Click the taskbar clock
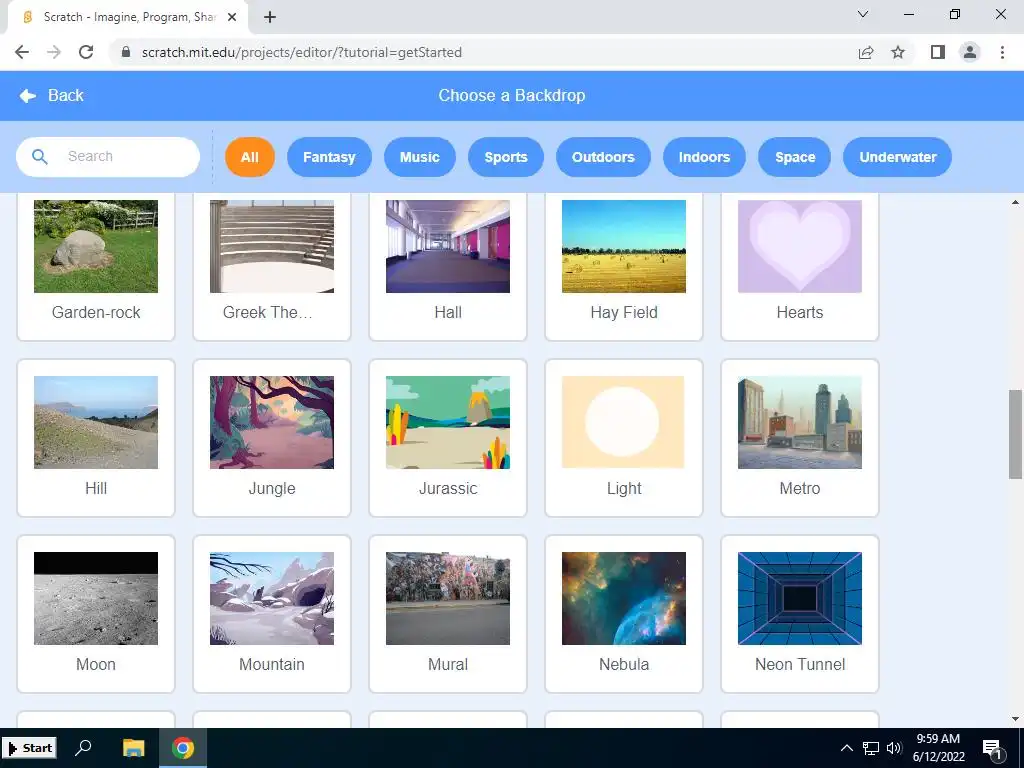Image resolution: width=1024 pixels, height=768 pixels. pos(938,748)
